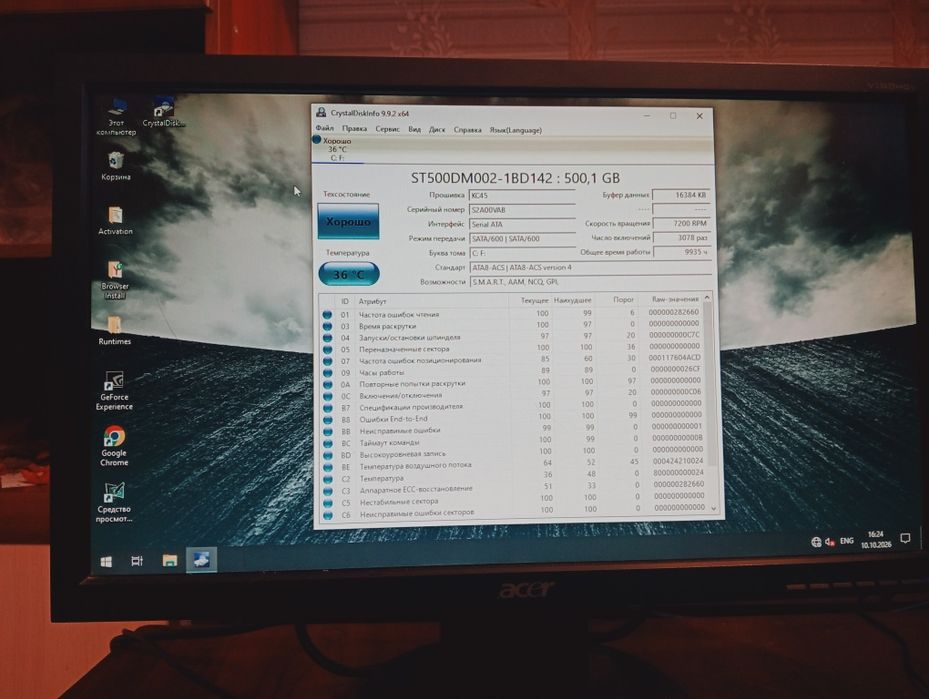Click the CrystalDiskInfo taskbar button
The width and height of the screenshot is (929, 699).
[201, 559]
